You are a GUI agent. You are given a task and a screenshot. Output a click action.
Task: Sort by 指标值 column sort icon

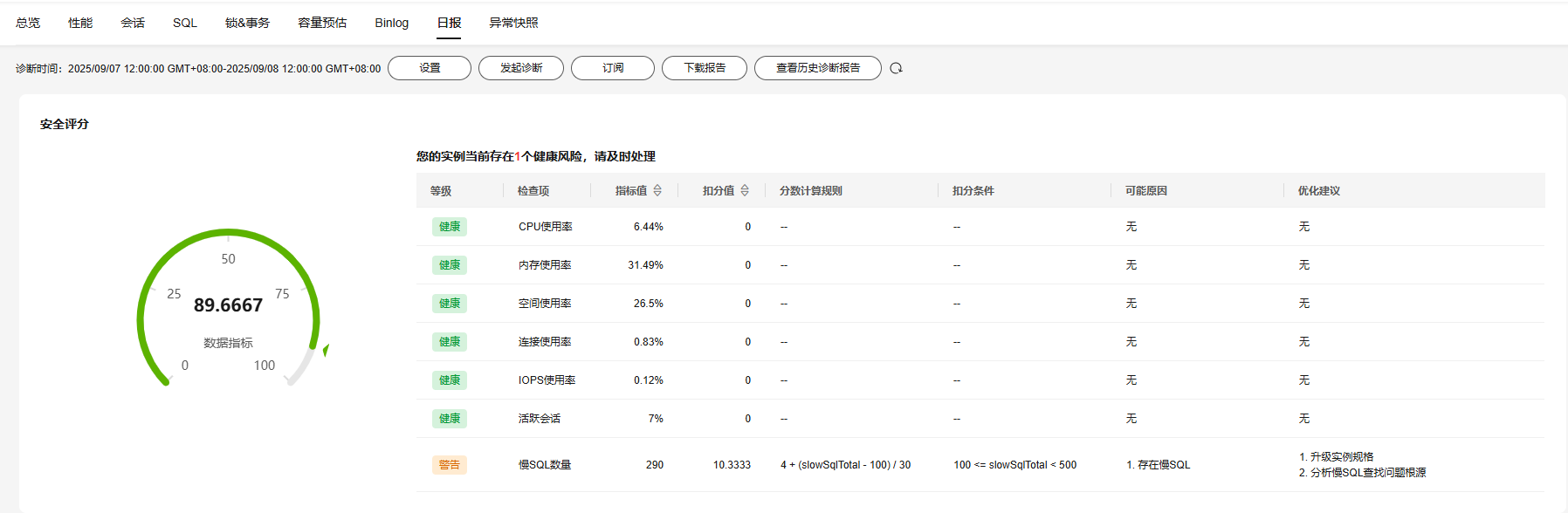[657, 190]
